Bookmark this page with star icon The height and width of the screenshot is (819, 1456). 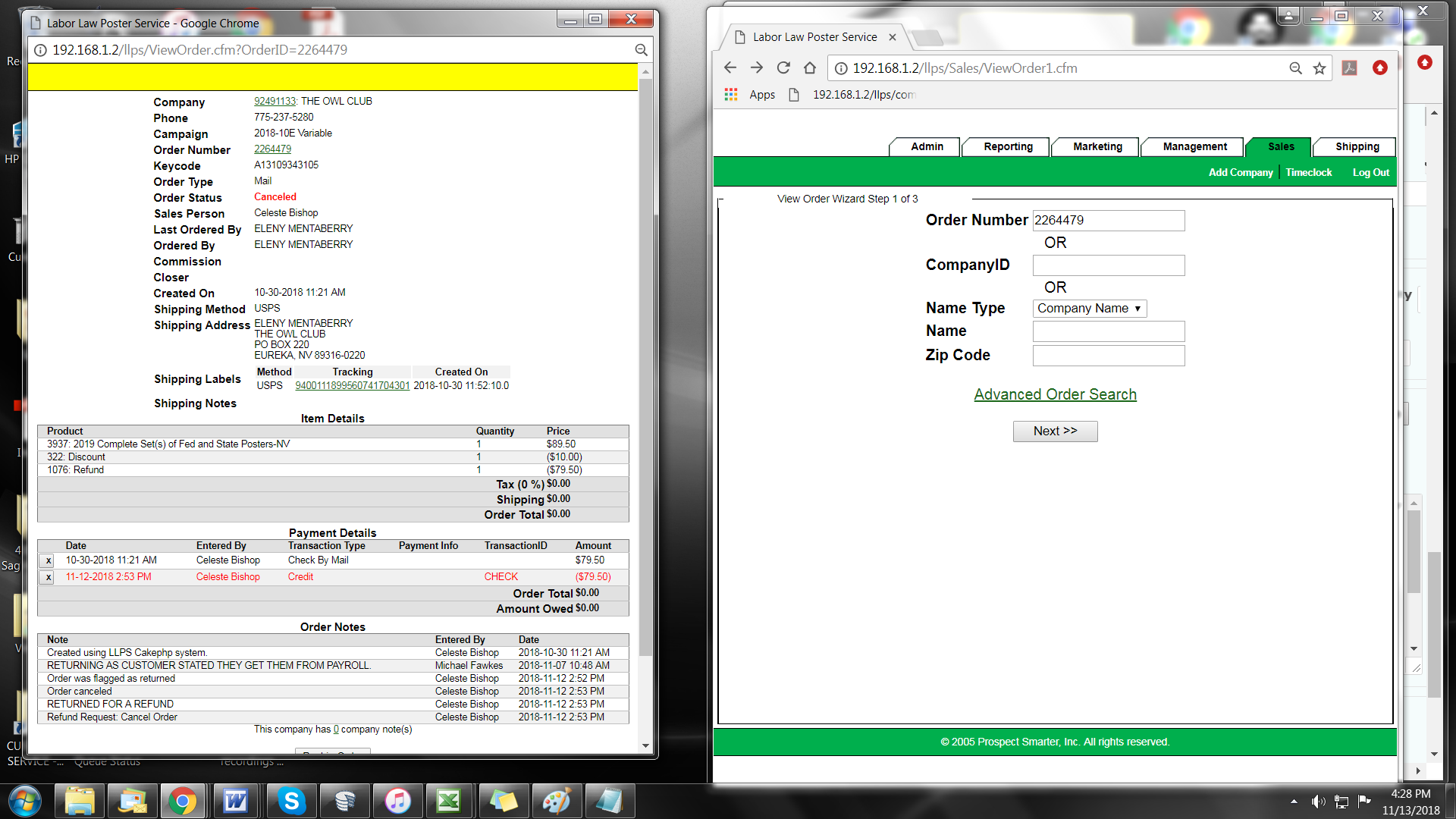1319,68
